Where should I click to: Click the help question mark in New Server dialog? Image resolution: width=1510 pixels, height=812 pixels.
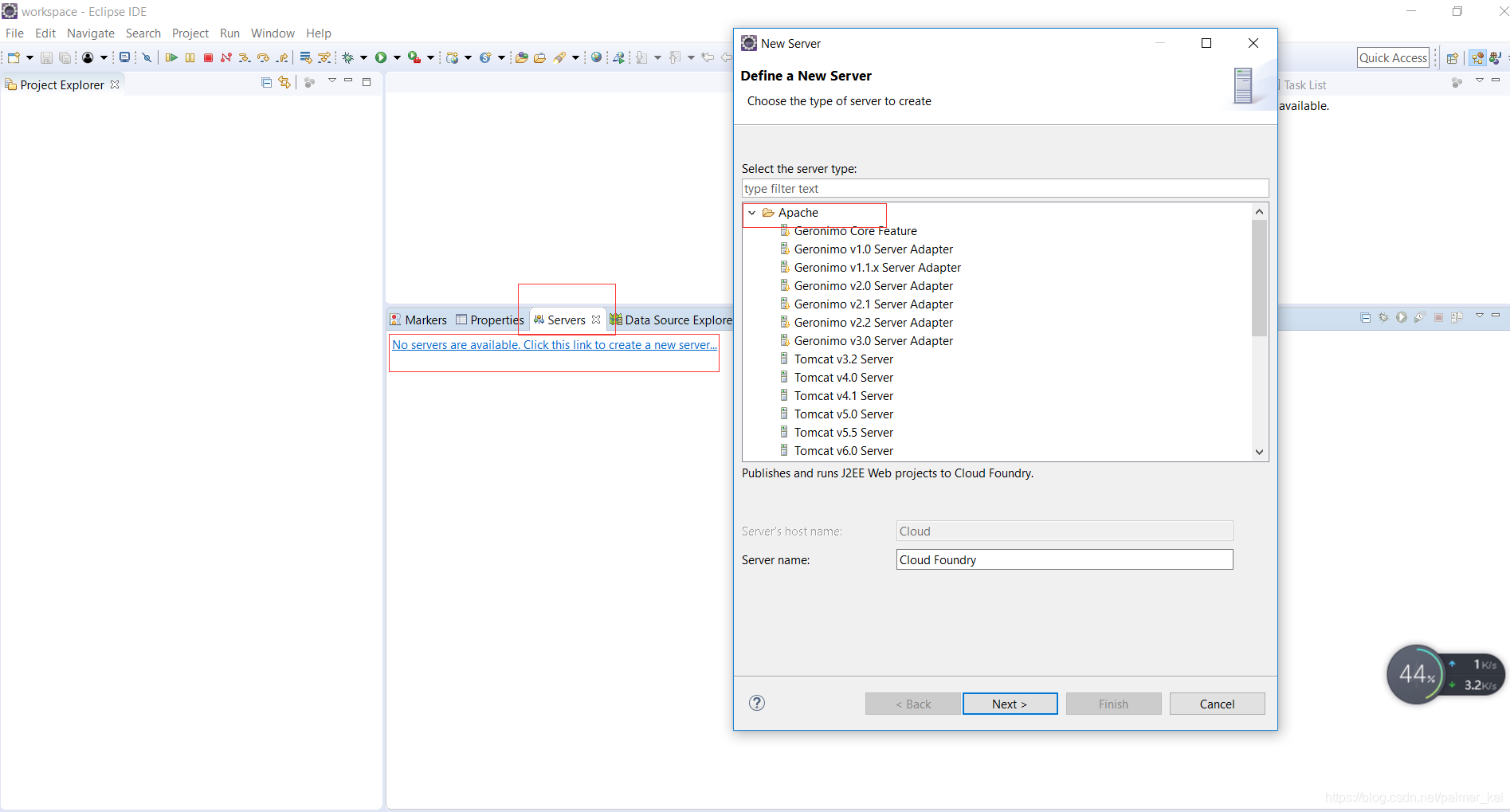(x=757, y=703)
